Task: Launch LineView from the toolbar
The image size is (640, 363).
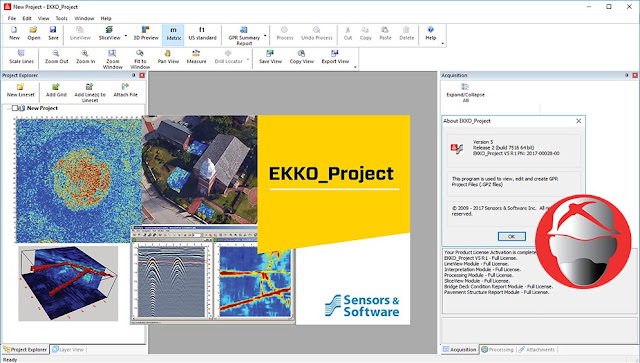Action: (80, 33)
